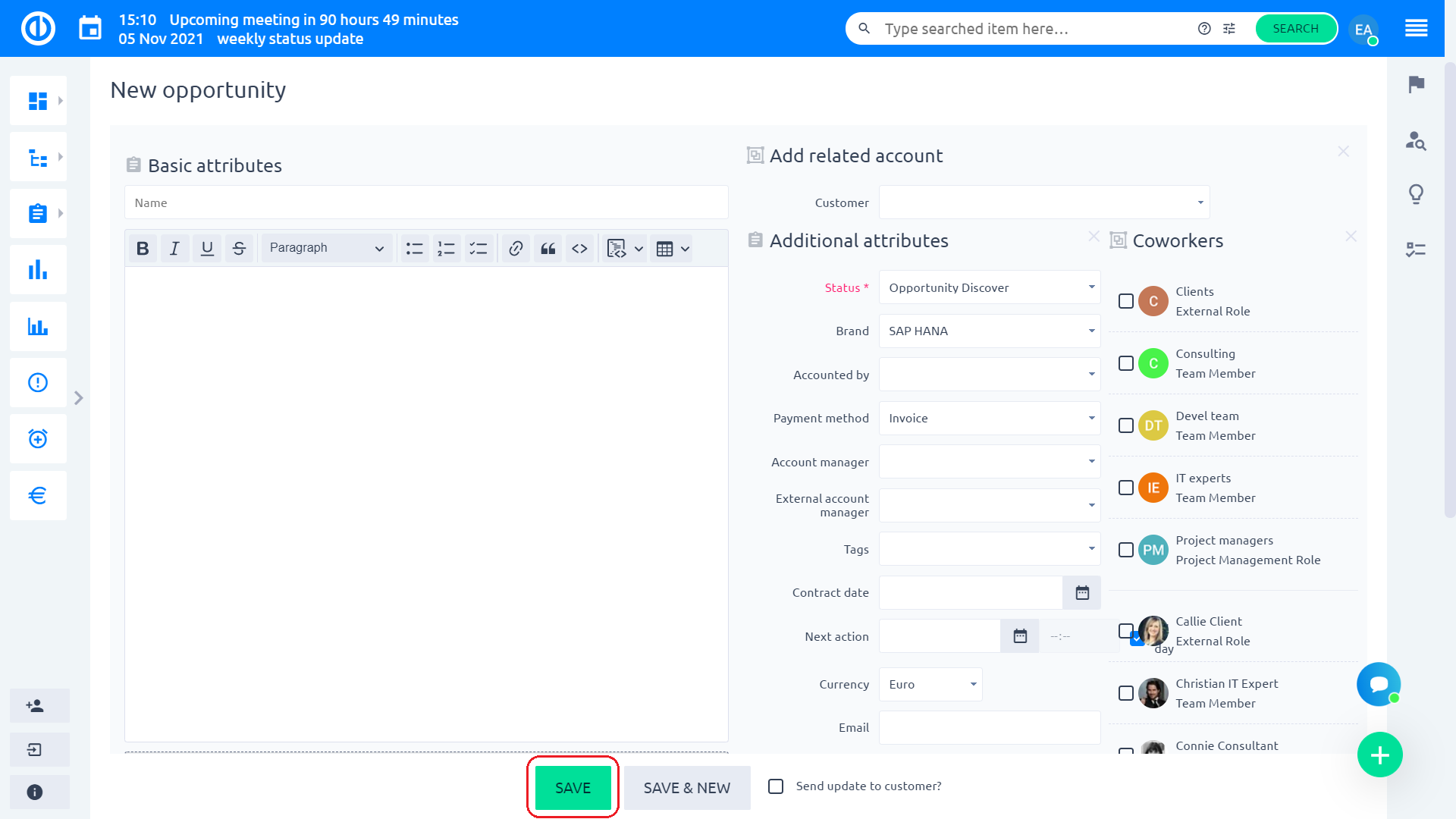
Task: Click the SAVE & NEW button
Action: coord(687,788)
